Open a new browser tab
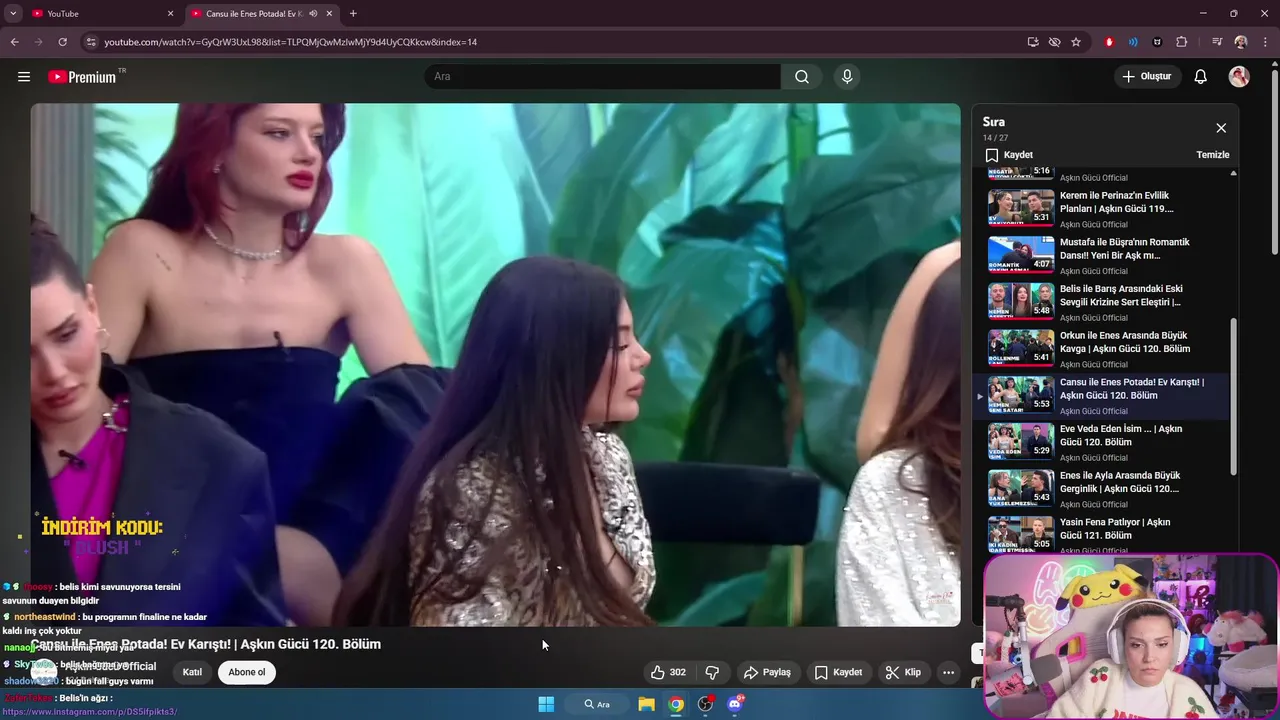The image size is (1280, 720). point(353,14)
